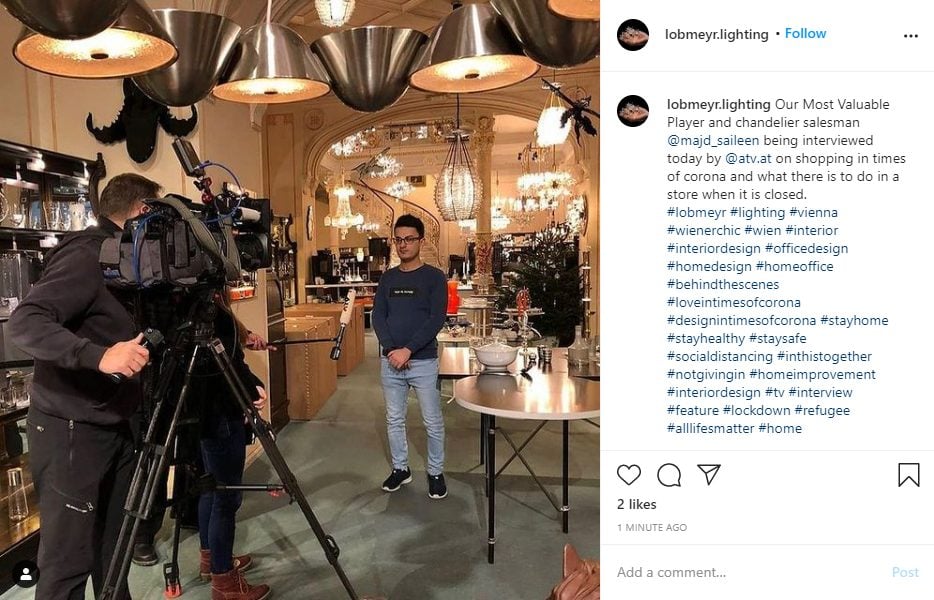The height and width of the screenshot is (600, 934).
Task: Like the post with the heart icon
Action: click(628, 475)
